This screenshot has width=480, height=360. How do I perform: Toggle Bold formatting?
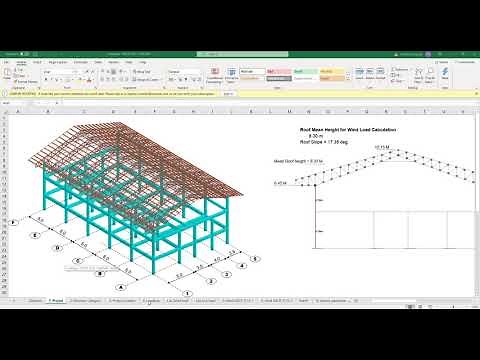click(46, 80)
